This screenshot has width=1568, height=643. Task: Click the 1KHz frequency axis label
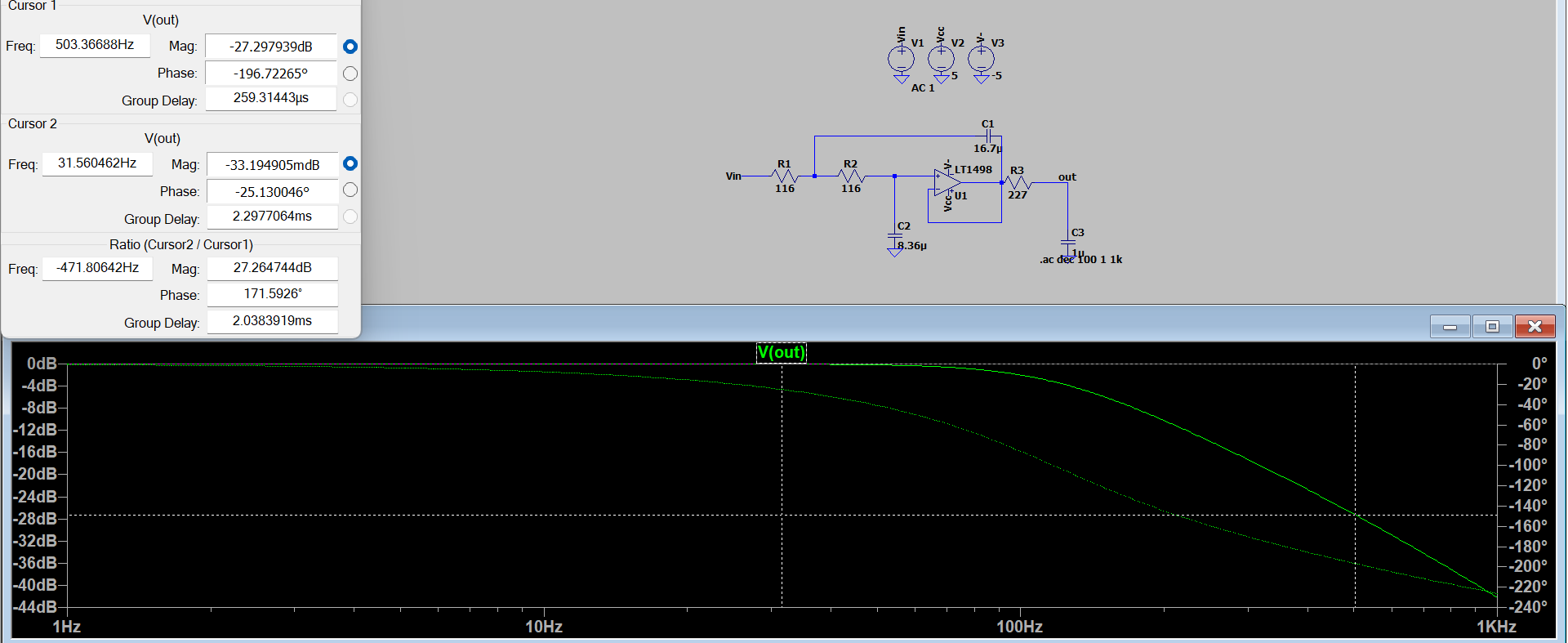tap(1496, 627)
